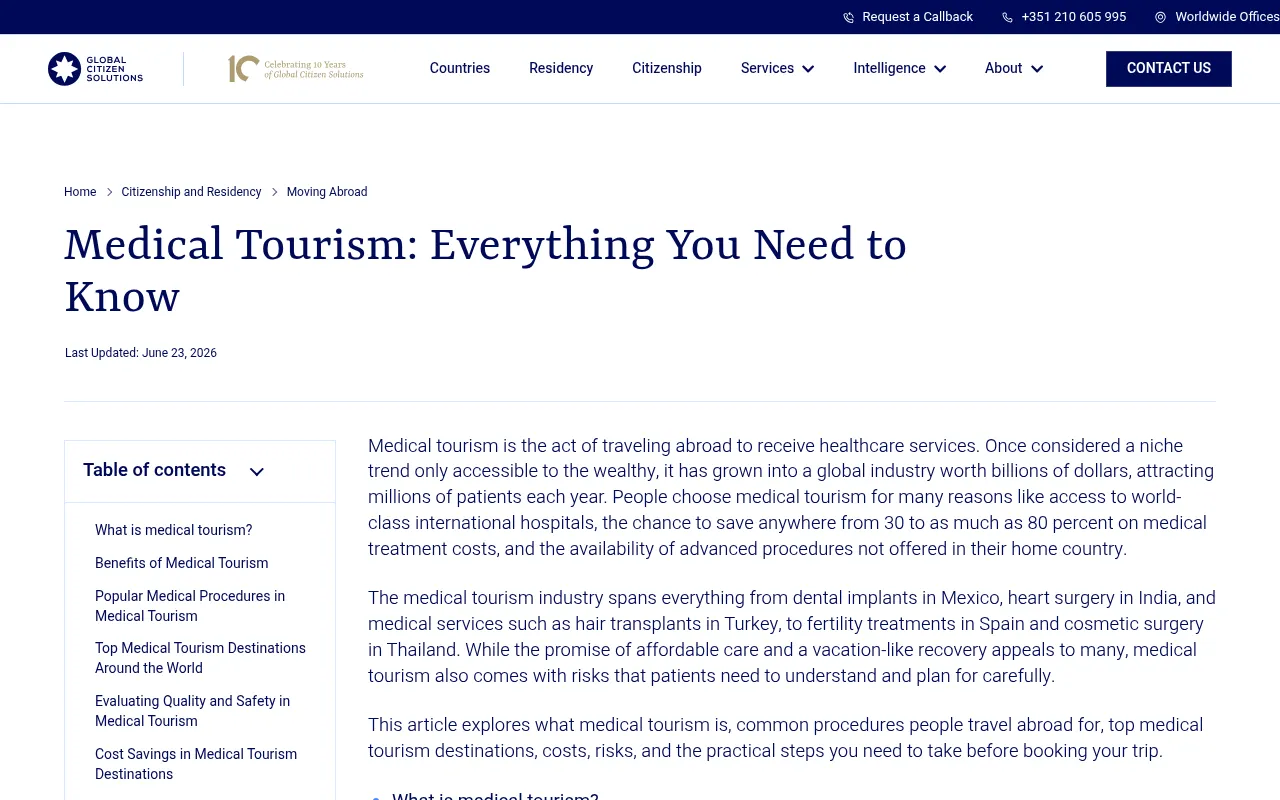Click the Medical Tourism page title
Screen dimensions: 1280x800
tap(485, 271)
